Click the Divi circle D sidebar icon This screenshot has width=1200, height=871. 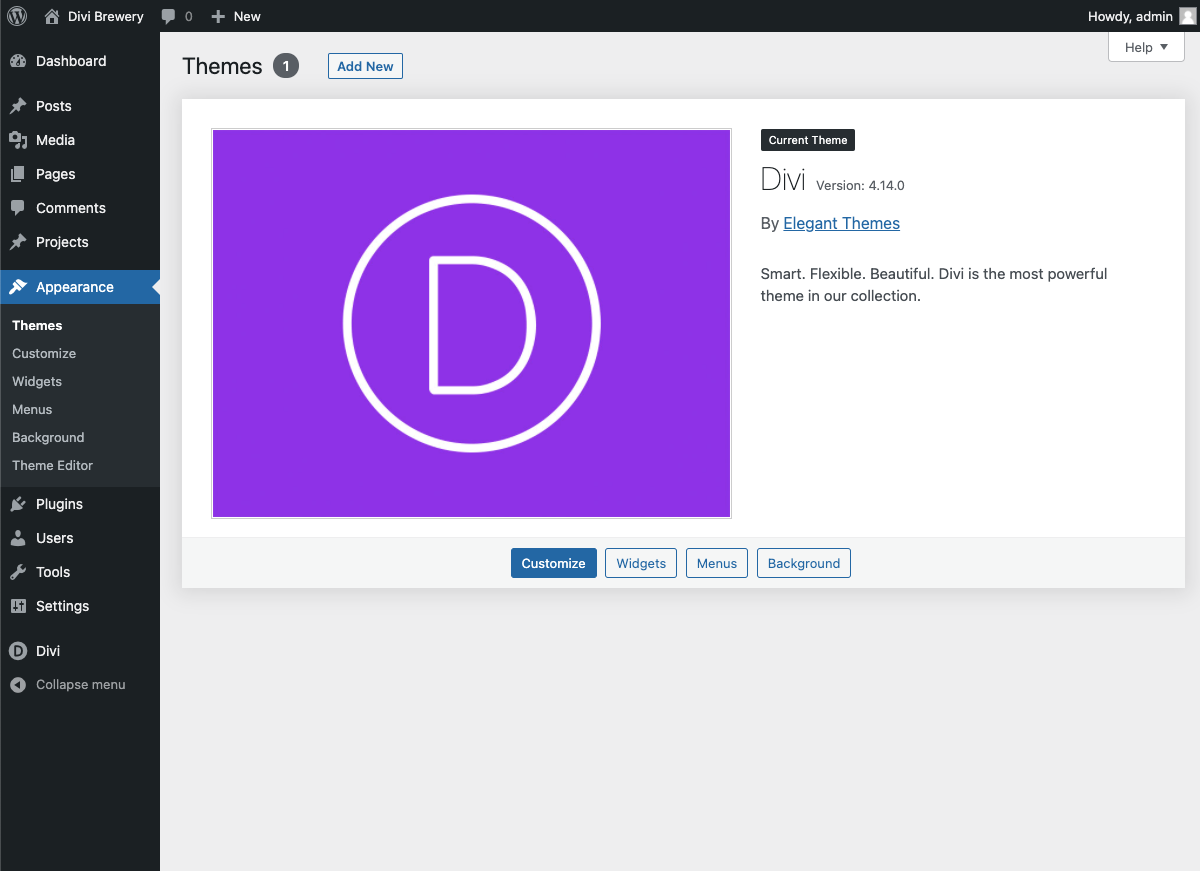tap(18, 651)
